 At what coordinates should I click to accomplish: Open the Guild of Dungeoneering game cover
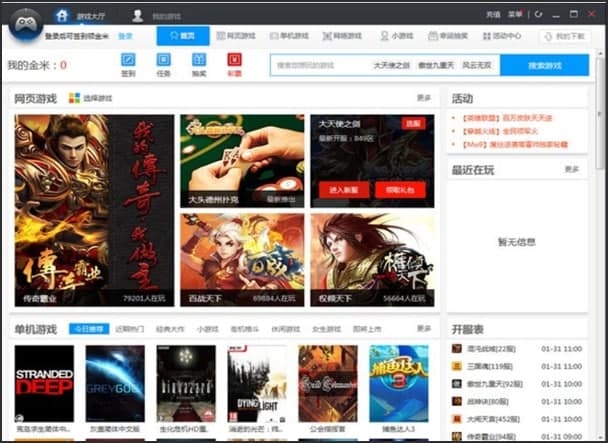(x=328, y=384)
